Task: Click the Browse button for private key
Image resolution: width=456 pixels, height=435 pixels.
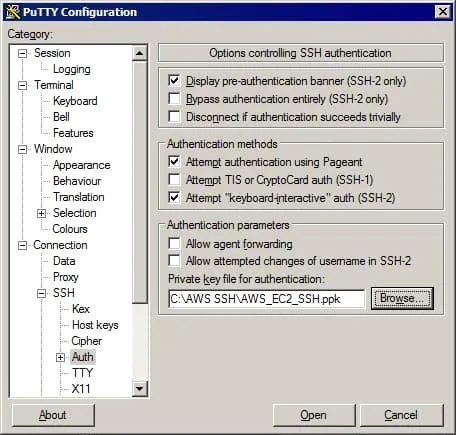Action: coord(402,298)
